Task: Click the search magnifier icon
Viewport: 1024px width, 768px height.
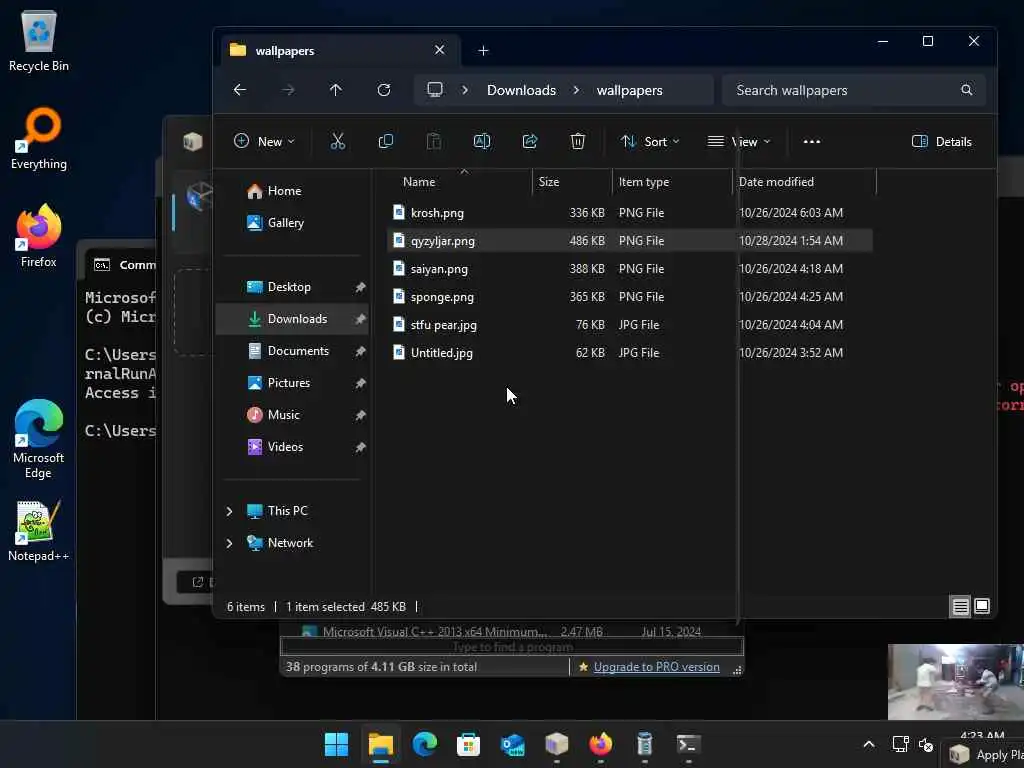Action: (x=967, y=90)
